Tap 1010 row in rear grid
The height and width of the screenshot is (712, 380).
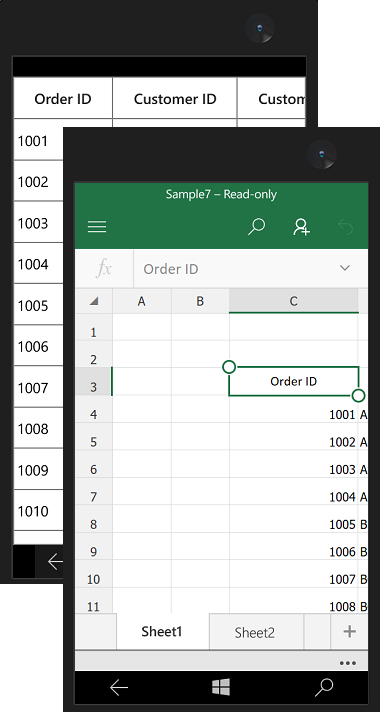click(x=39, y=511)
